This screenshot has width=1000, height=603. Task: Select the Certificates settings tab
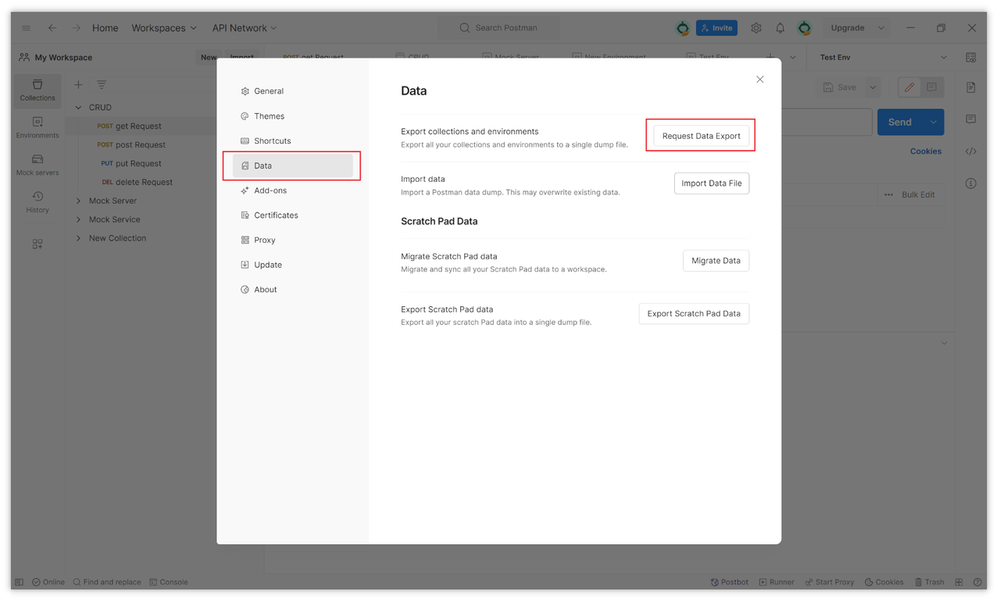(x=275, y=215)
